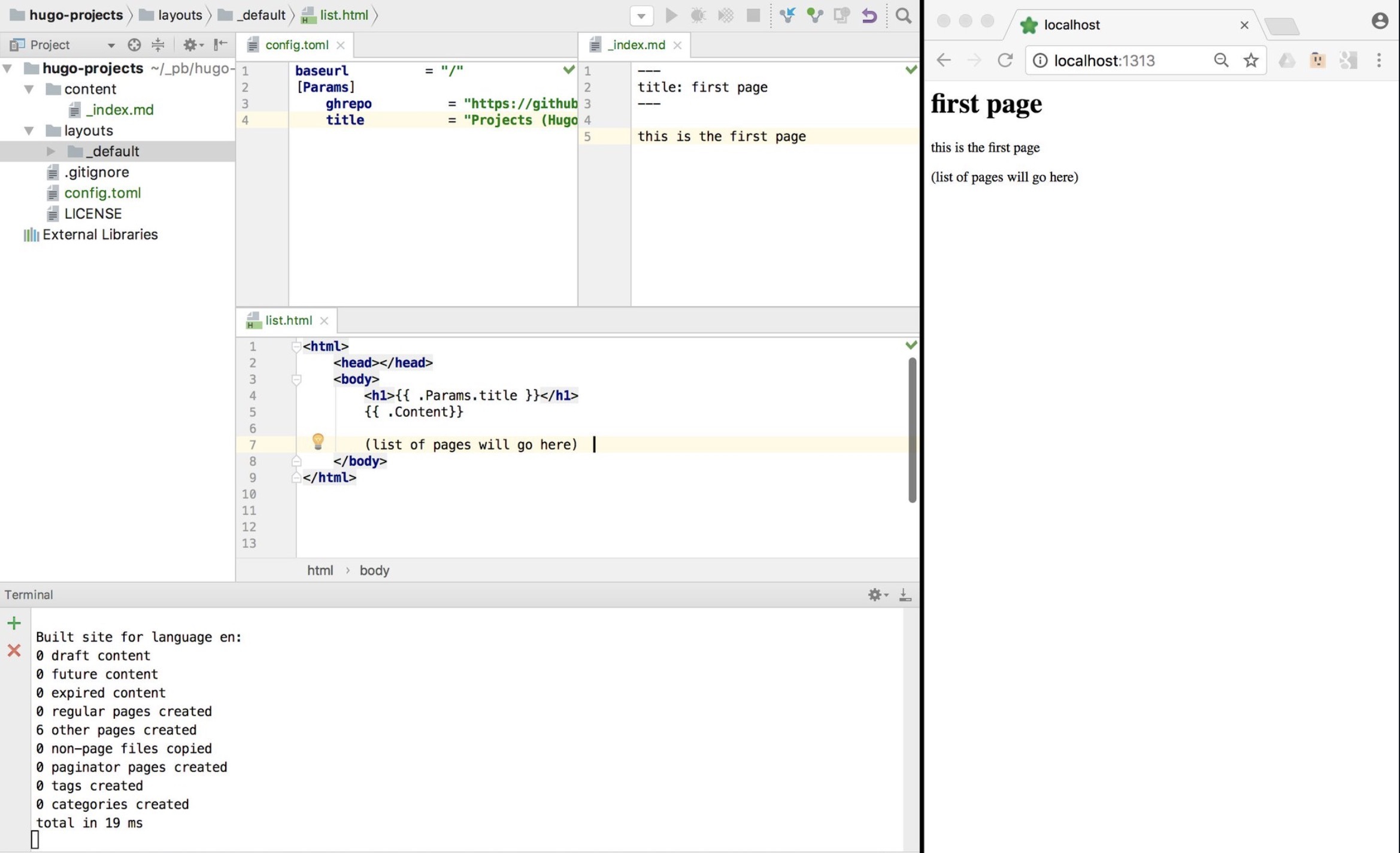Image resolution: width=1400 pixels, height=853 pixels.
Task: Open Search Everywhere magnifier icon
Action: click(x=903, y=16)
